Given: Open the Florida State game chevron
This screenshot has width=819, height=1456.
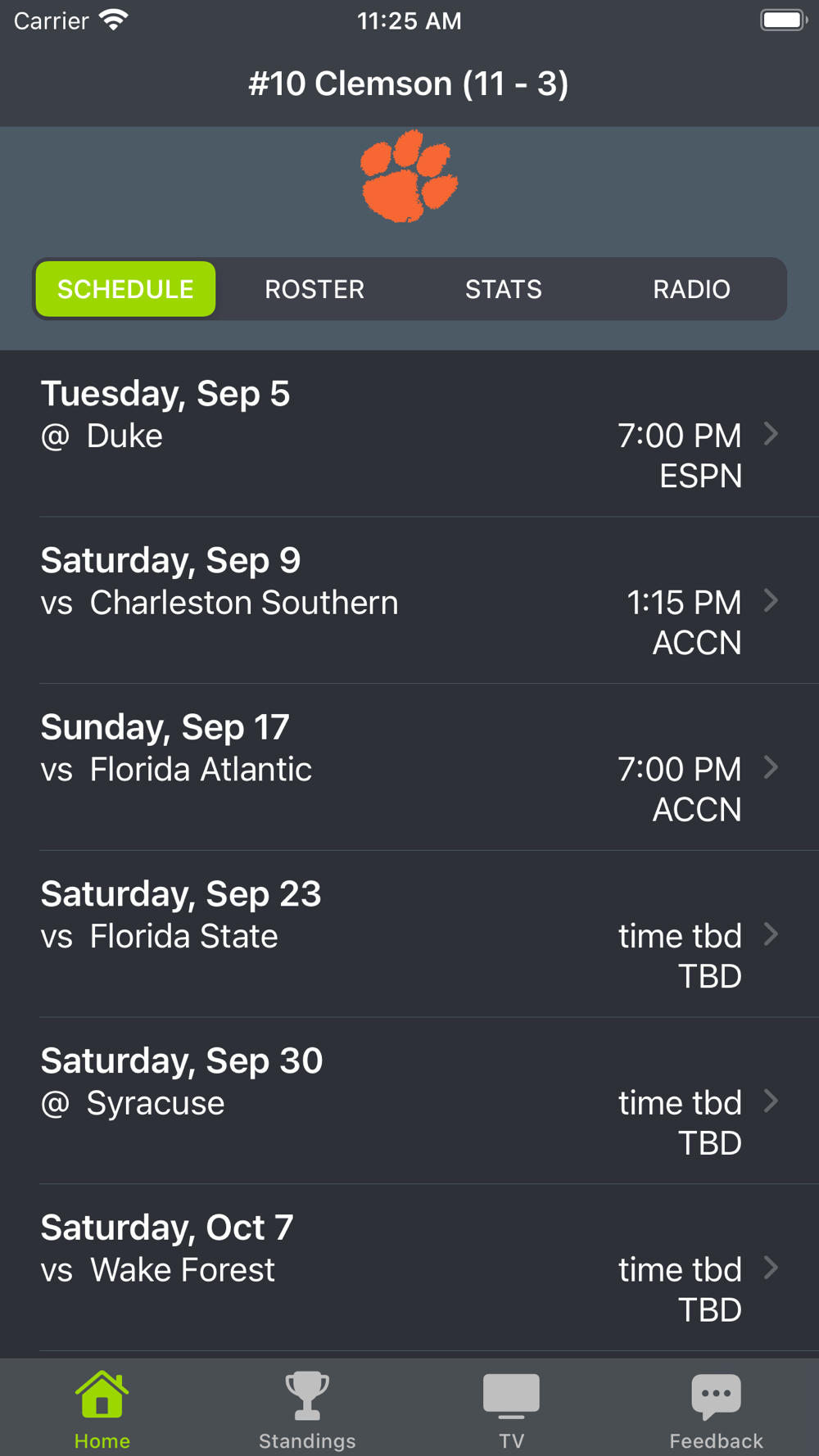Looking at the screenshot, I should 771,934.
